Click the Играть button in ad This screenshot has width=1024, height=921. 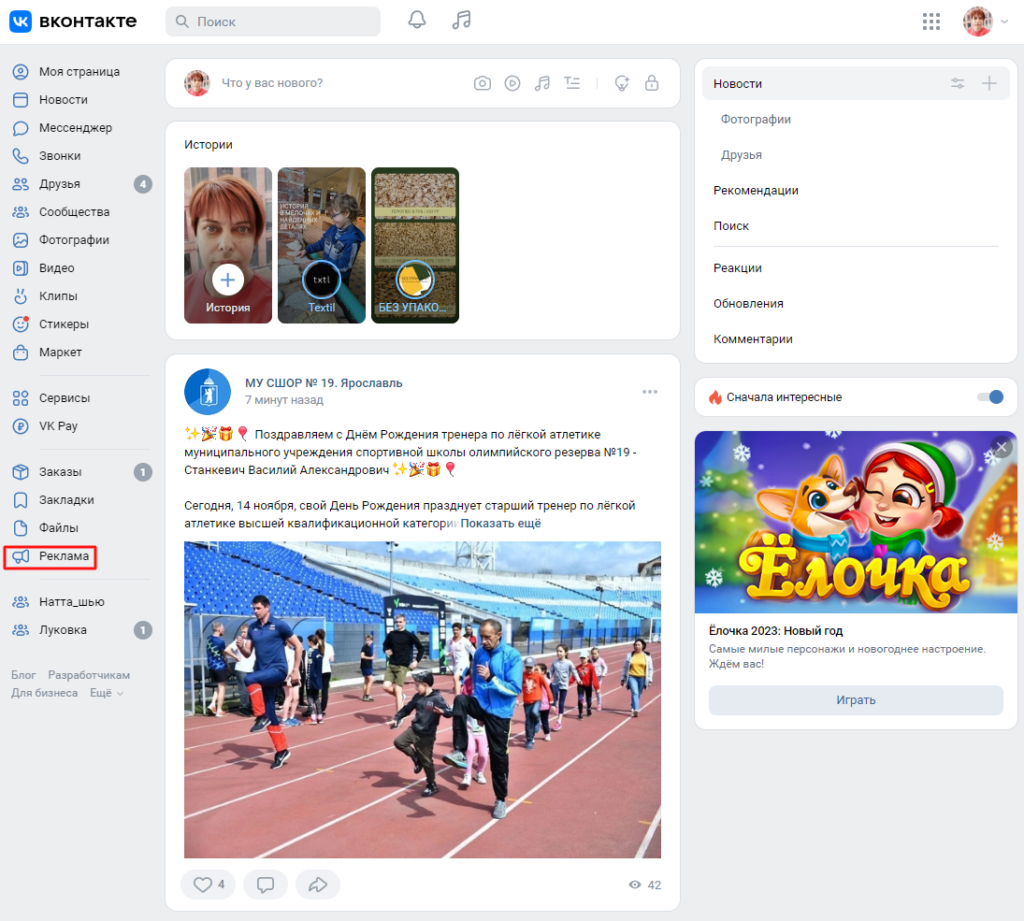[855, 700]
